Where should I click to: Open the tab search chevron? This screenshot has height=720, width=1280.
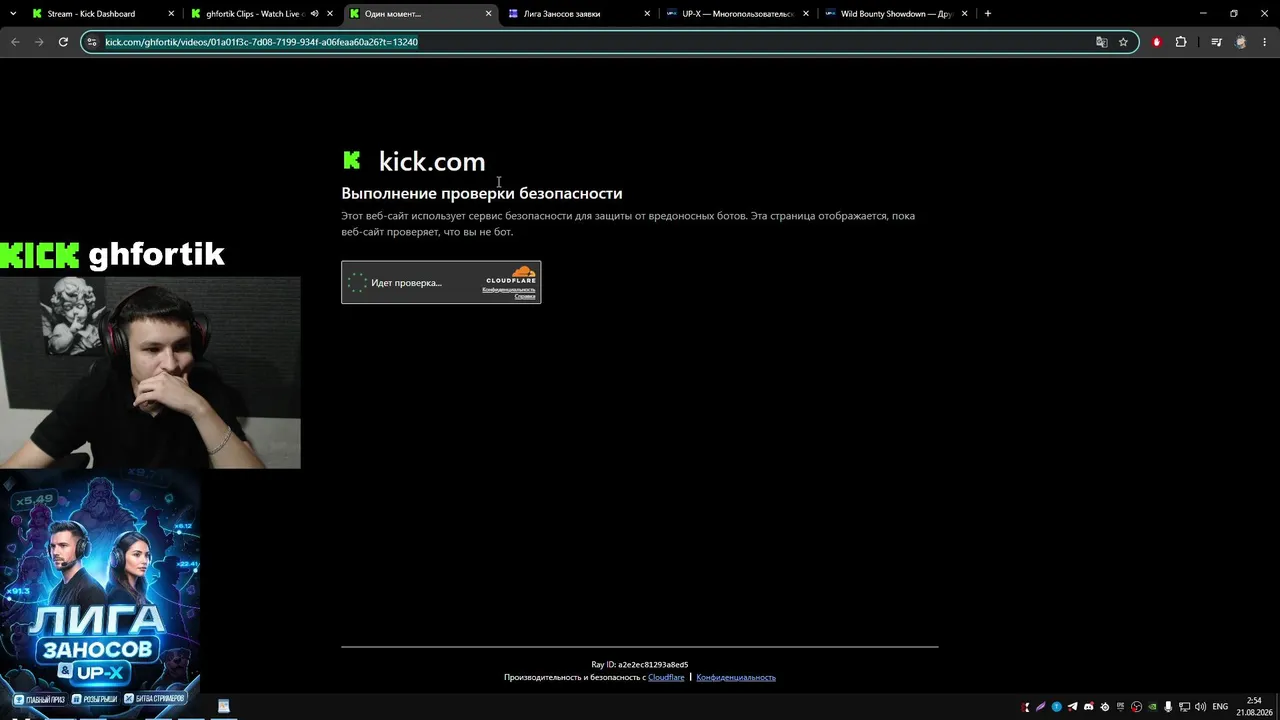pyautogui.click(x=14, y=14)
